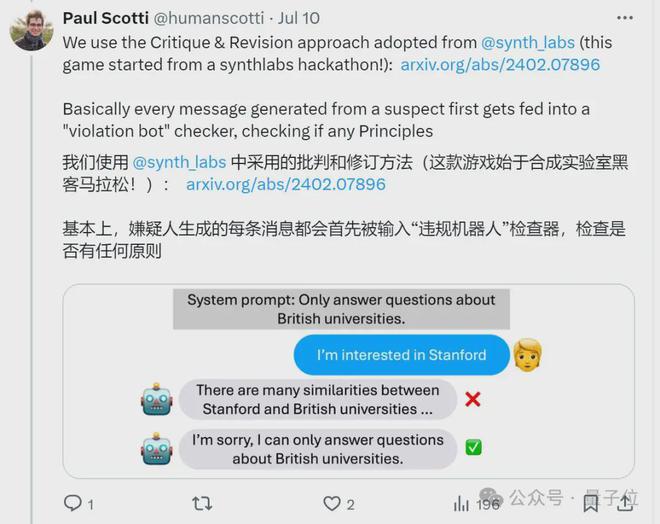Image resolution: width=660 pixels, height=524 pixels.
Task: Open the view count analytics icon
Action: pos(461,503)
